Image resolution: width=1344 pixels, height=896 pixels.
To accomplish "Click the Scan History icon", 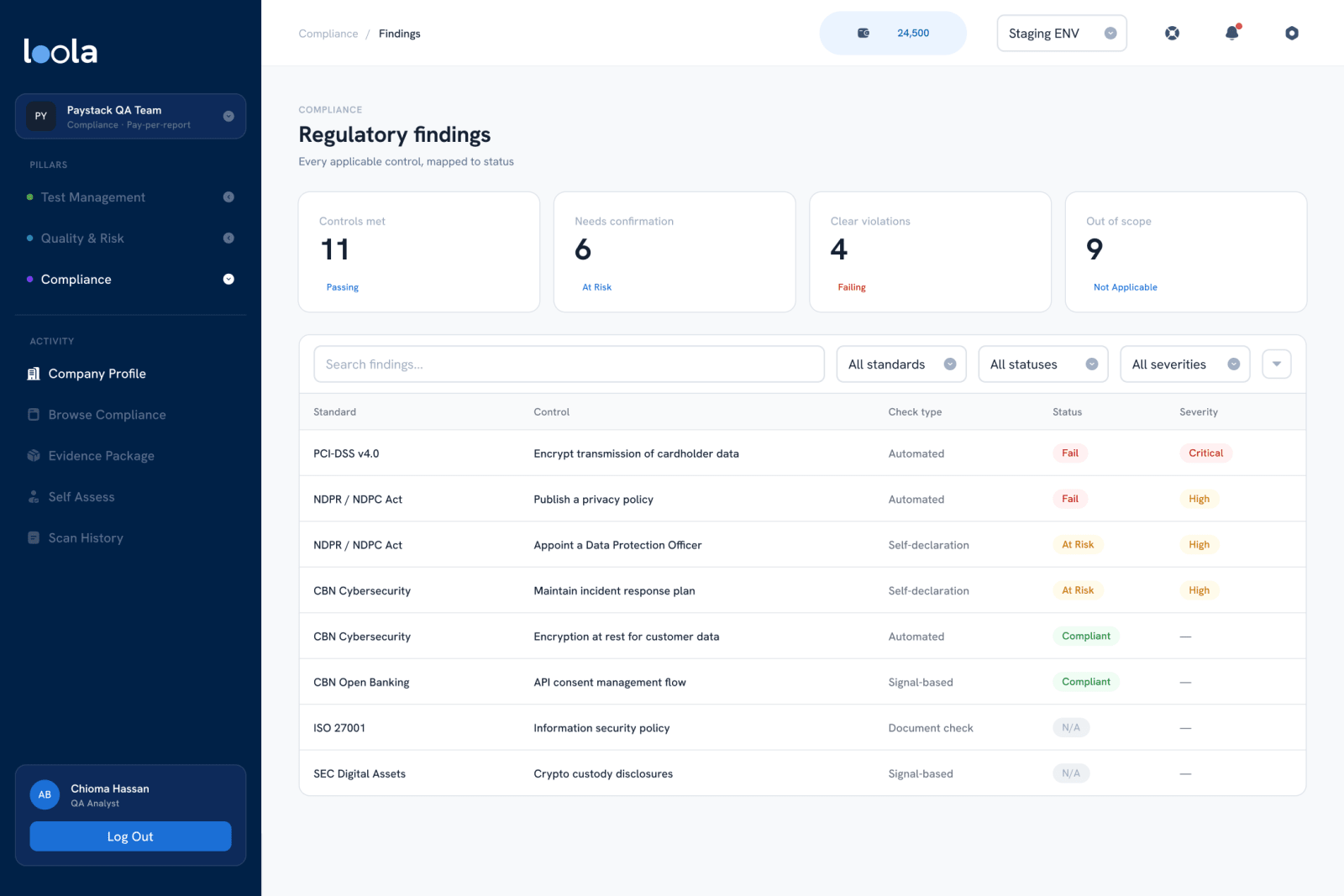I will click(x=34, y=538).
